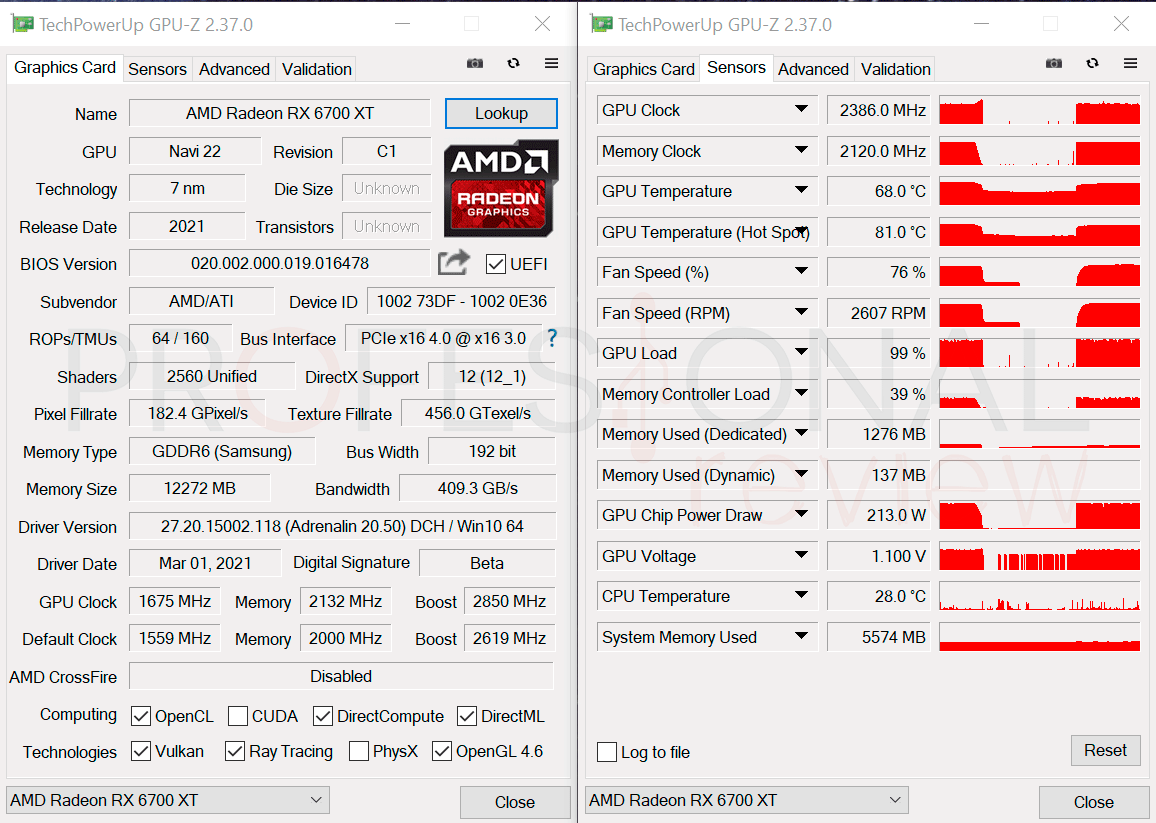Click Close button in Sensors window

pyautogui.click(x=1093, y=802)
